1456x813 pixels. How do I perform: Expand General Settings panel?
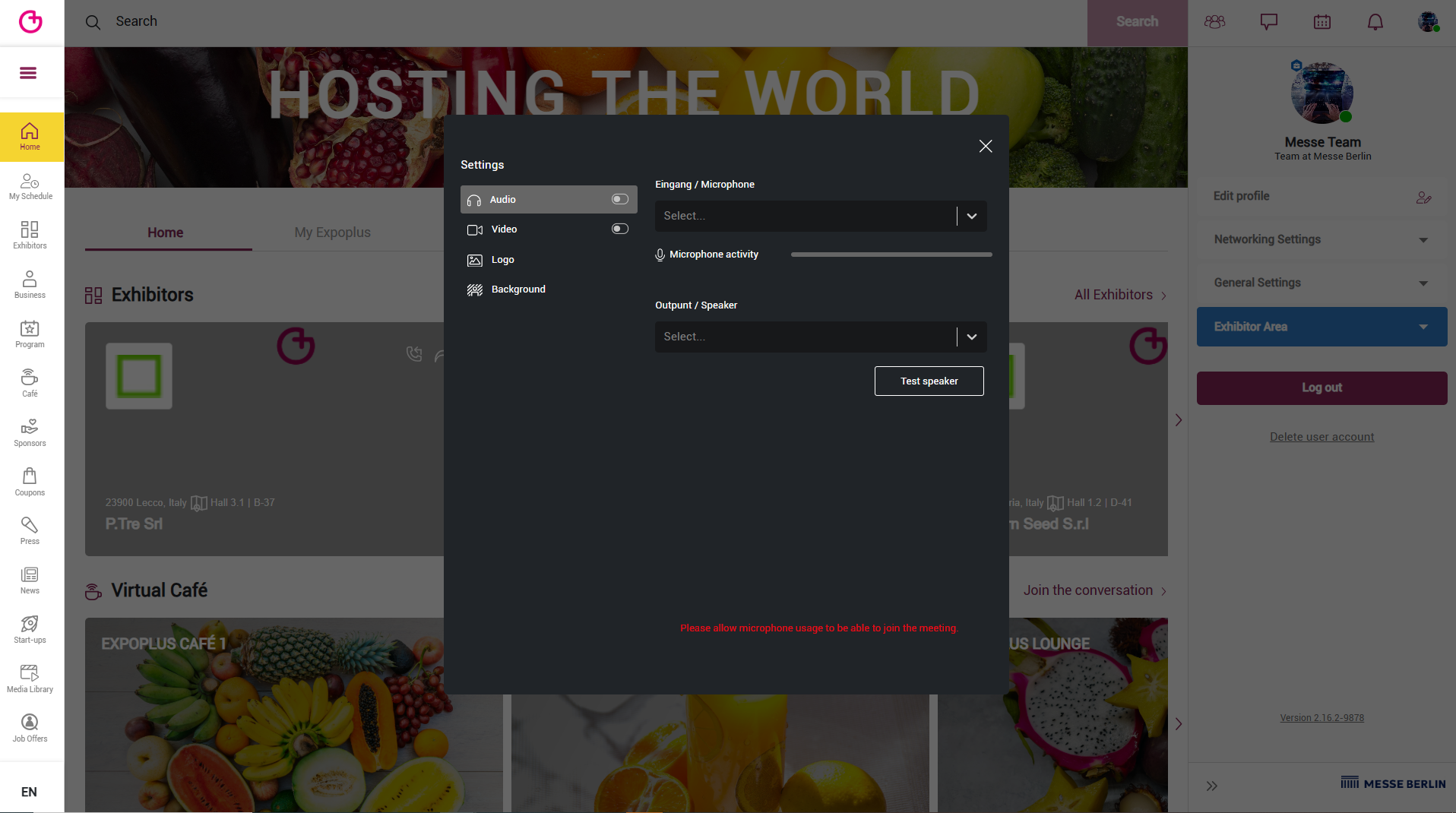coord(1321,283)
